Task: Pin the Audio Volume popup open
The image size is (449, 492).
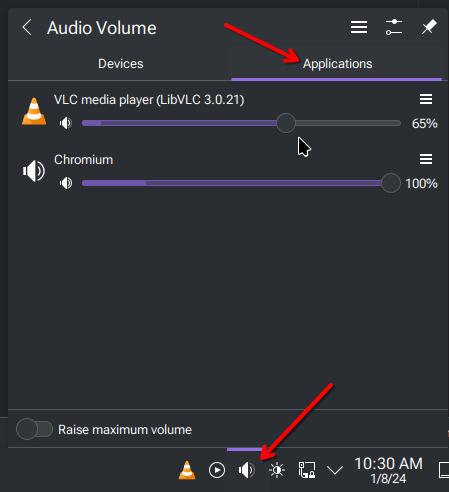Action: (429, 27)
